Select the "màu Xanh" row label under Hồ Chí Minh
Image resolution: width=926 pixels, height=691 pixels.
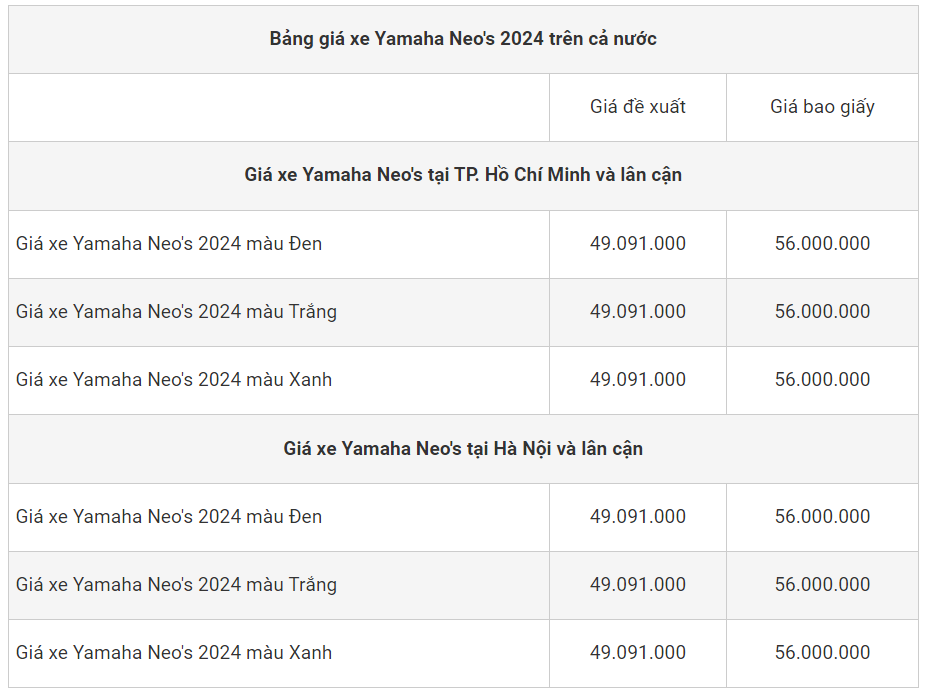click(174, 380)
